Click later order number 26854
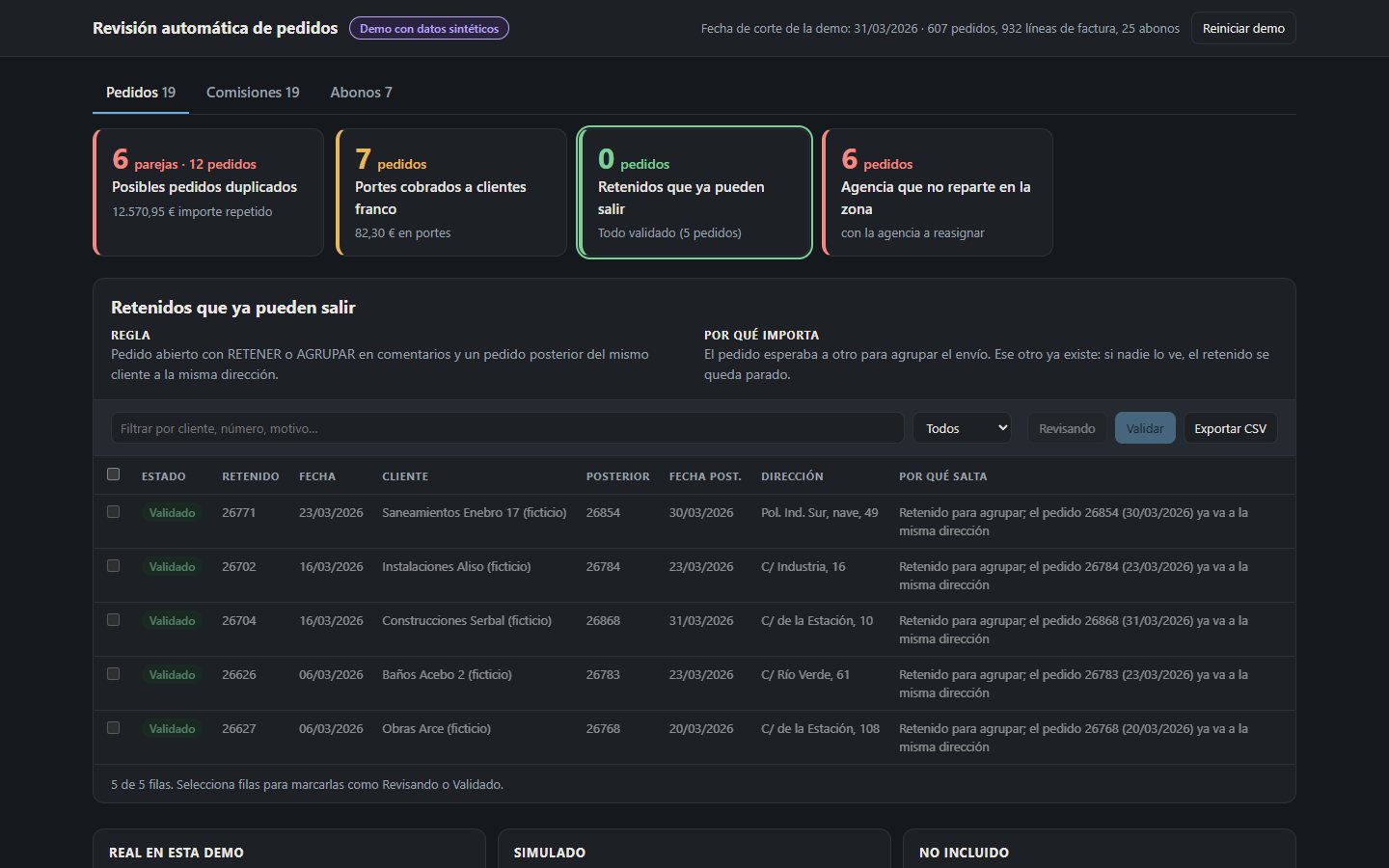The width and height of the screenshot is (1389, 868). coord(603,513)
